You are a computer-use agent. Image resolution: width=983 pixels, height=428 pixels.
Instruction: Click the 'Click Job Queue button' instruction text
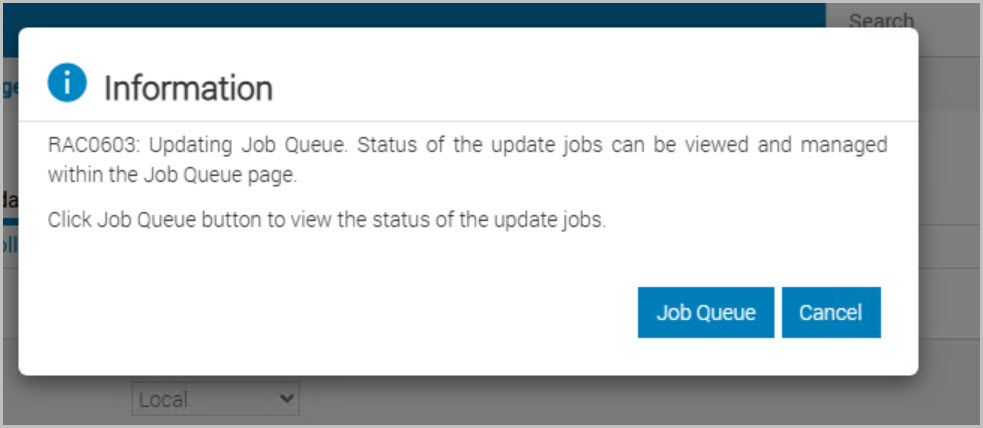(326, 220)
